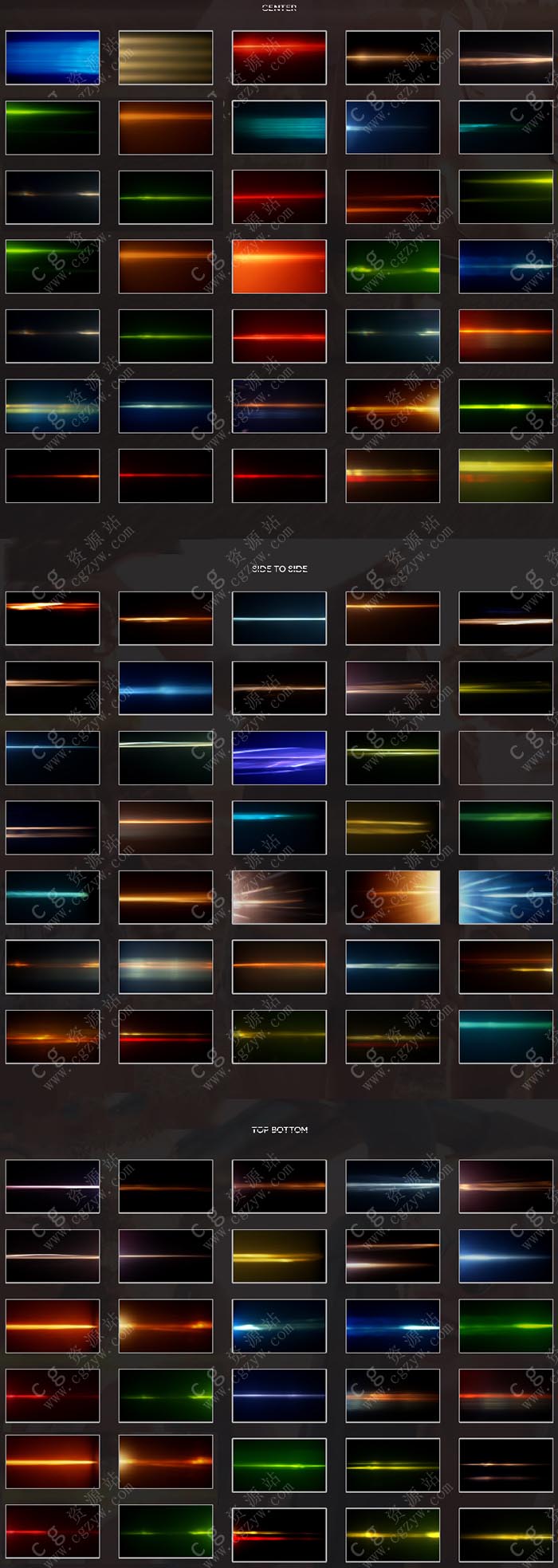Open the silvery blue streaks TOP BOTTOM thumbnail
This screenshot has width=558, height=1568.
coord(392,1186)
